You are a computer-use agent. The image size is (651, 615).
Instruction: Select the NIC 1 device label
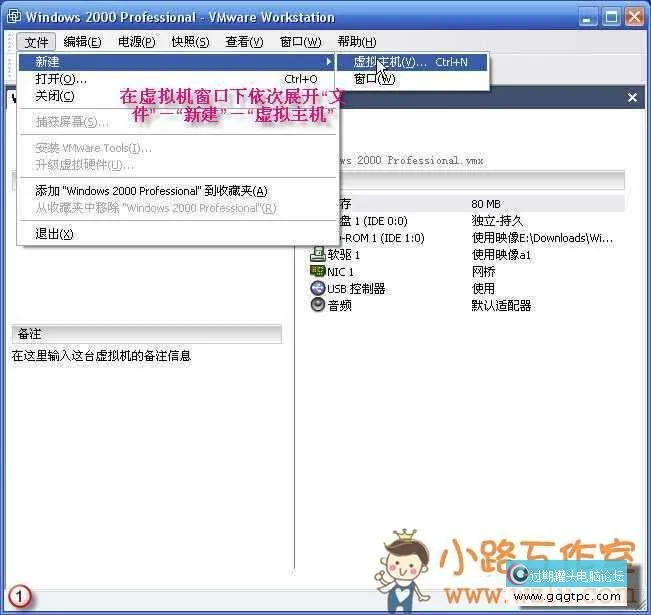pyautogui.click(x=340, y=272)
